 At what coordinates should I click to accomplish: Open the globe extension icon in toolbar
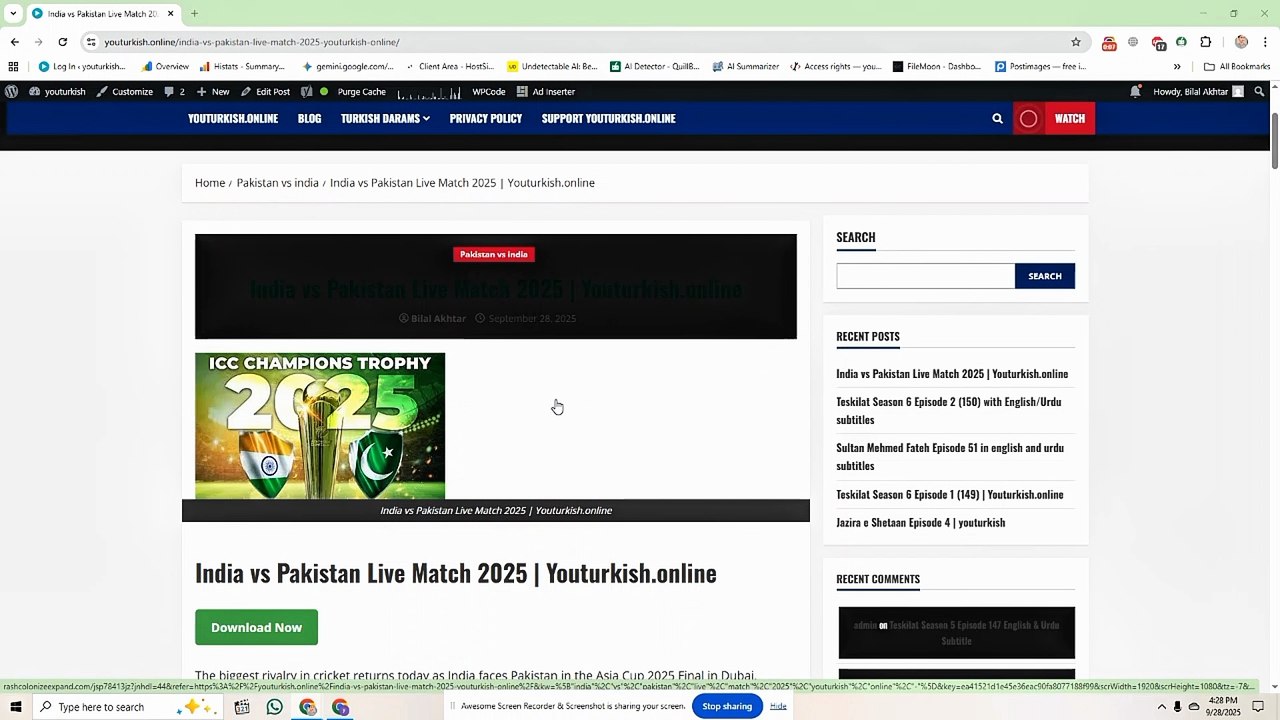point(1133,42)
